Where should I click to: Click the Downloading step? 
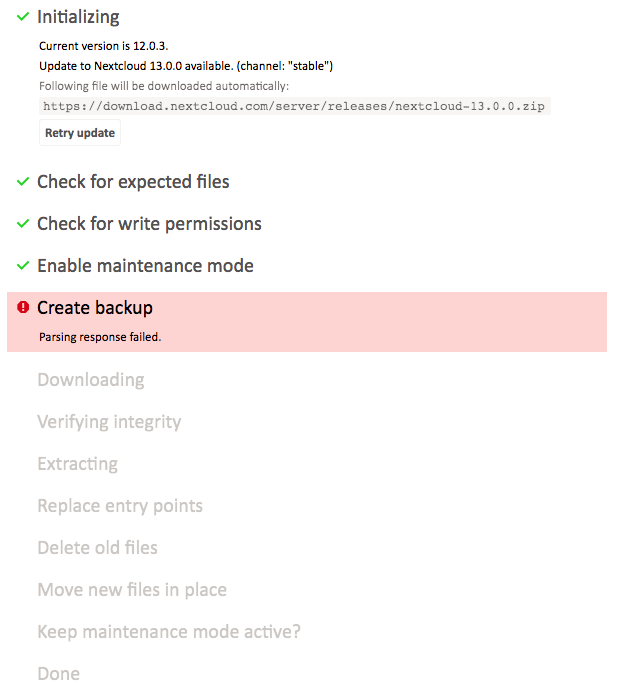coord(91,380)
